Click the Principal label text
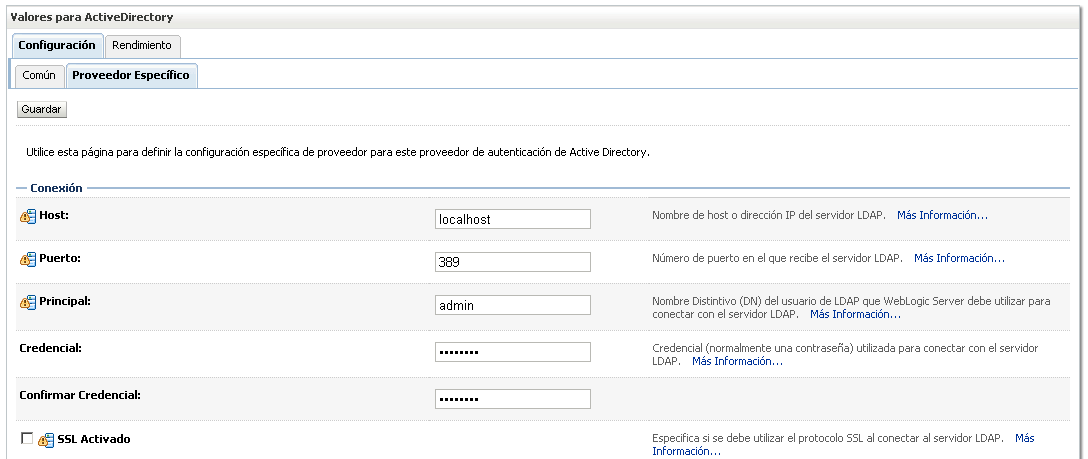The image size is (1088, 459). 65,302
